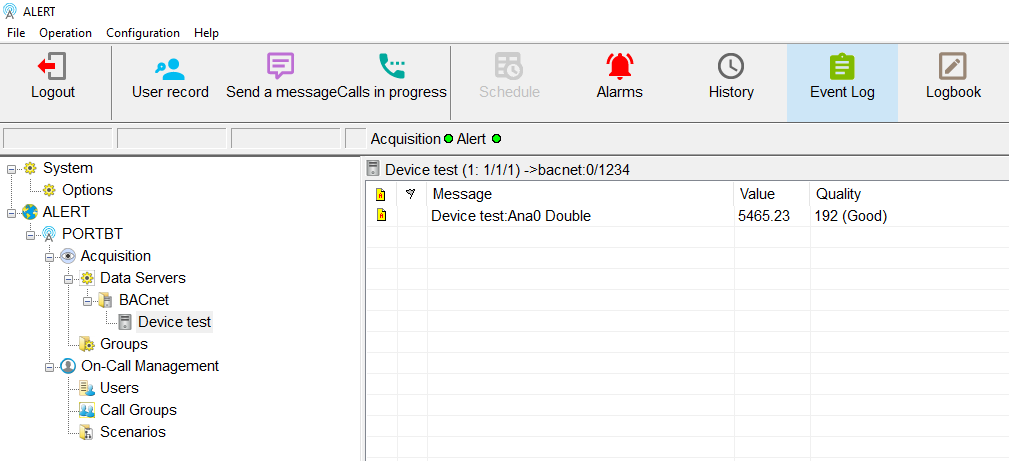The image size is (1009, 461).
Task: Select the Event Log toolbar button
Action: click(842, 67)
